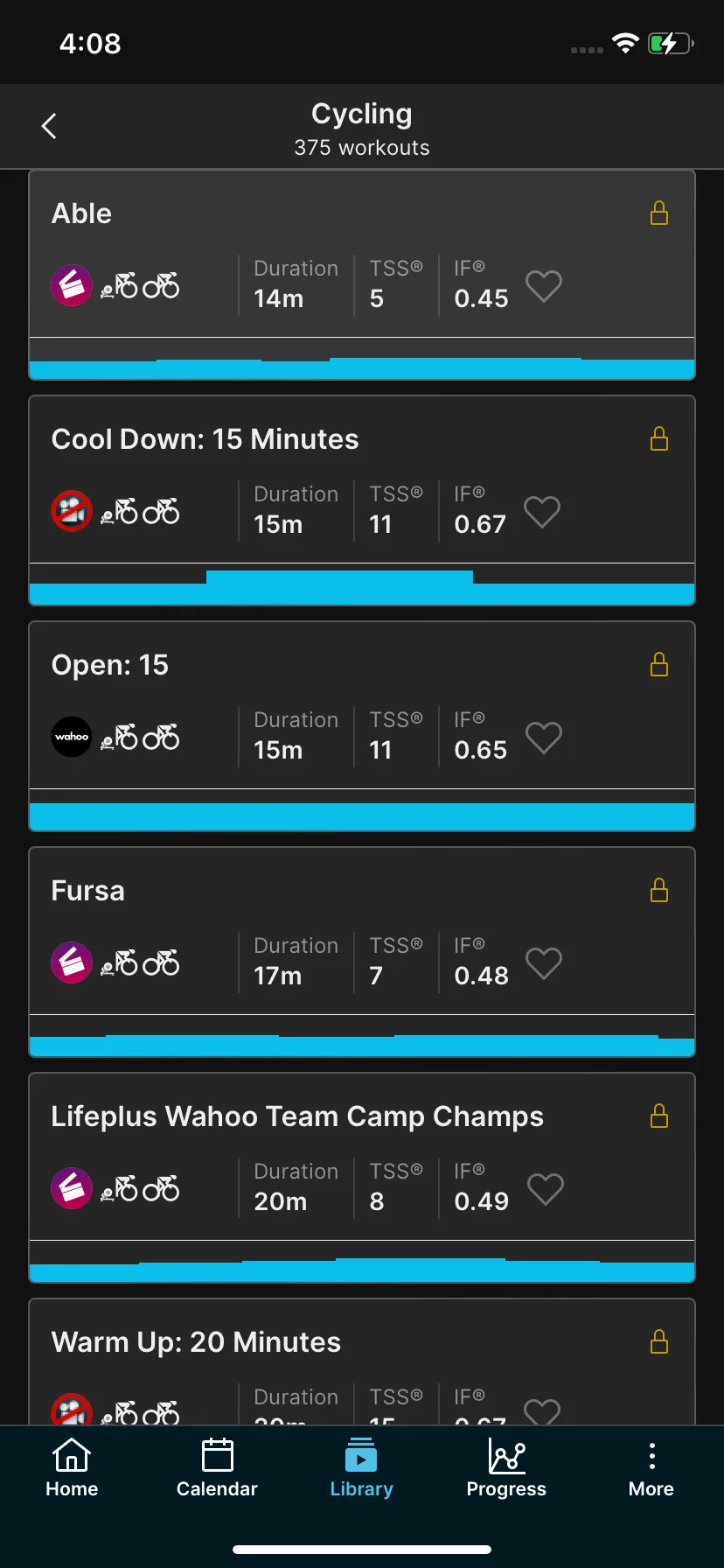This screenshot has width=724, height=1568.
Task: Open the Home tab
Action: click(x=72, y=1468)
